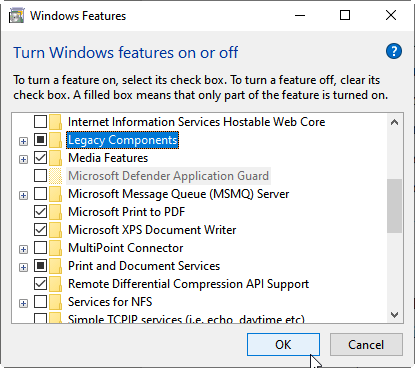
Task: Select the Media Features label
Action: click(x=108, y=158)
